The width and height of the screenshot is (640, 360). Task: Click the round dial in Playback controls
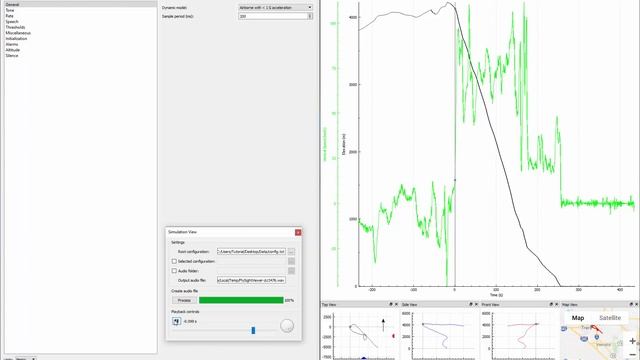click(287, 326)
